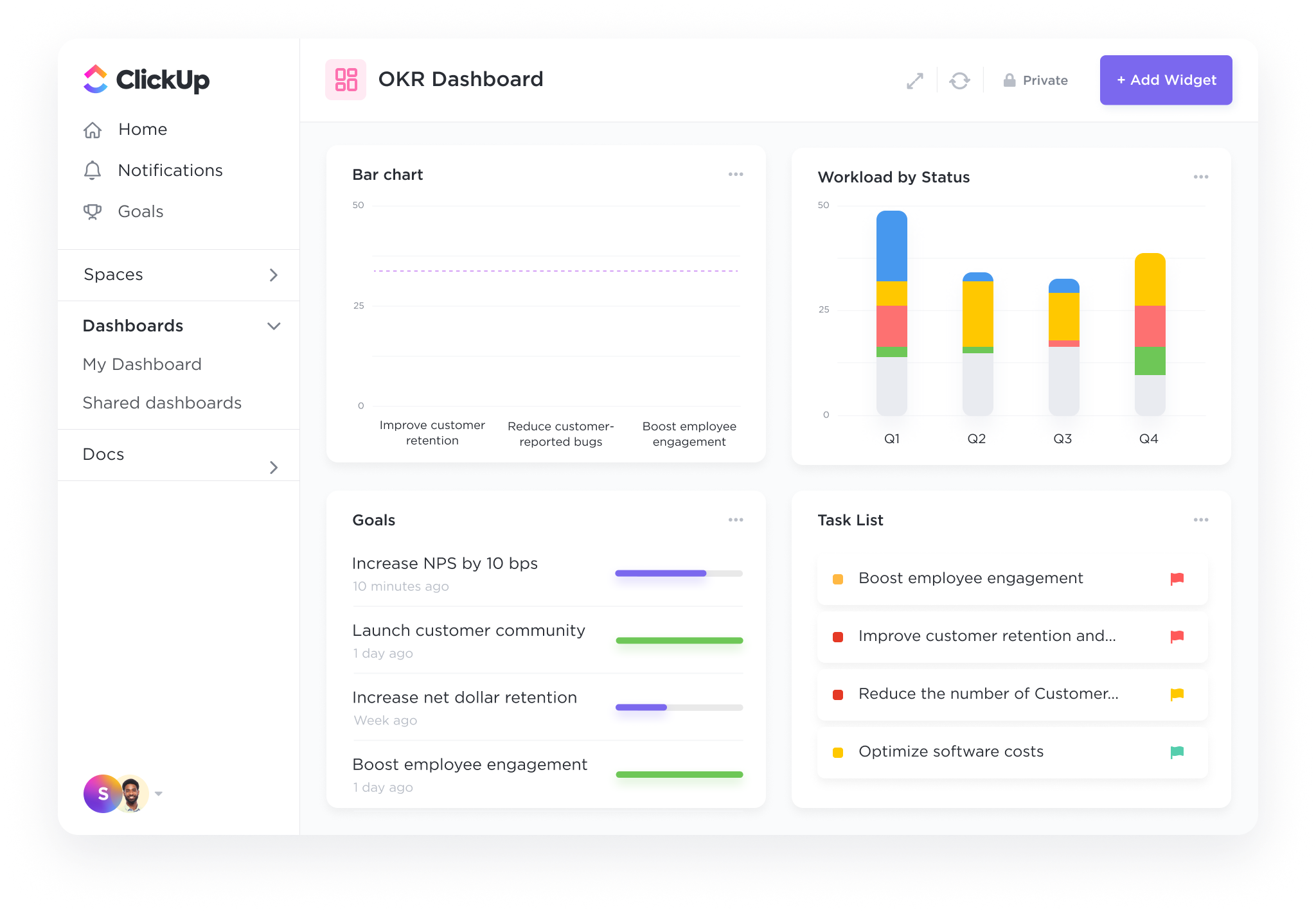Toggle the refresh icon on dashboard
This screenshot has height=912, width=1316.
pyautogui.click(x=961, y=80)
